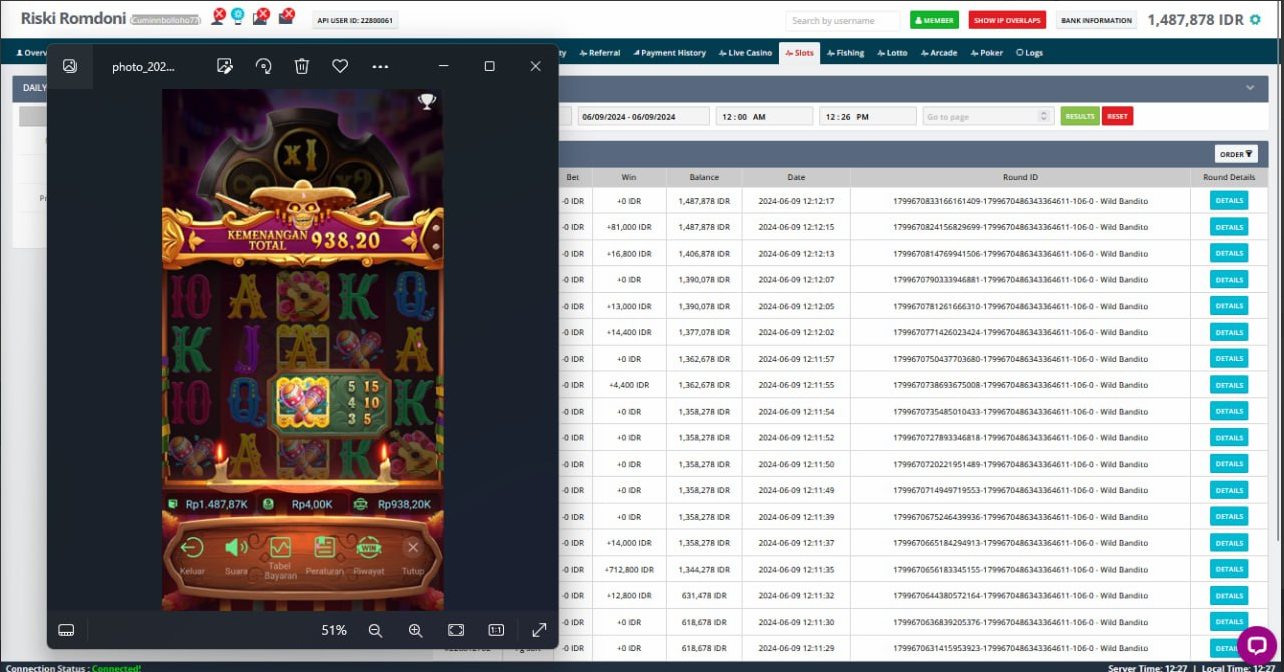This screenshot has height=672, width=1284.
Task: Click the API USER ID badge
Action: 355,20
